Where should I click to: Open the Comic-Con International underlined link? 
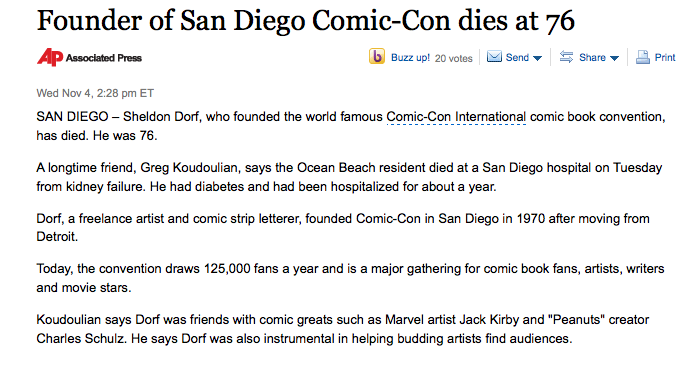(456, 117)
